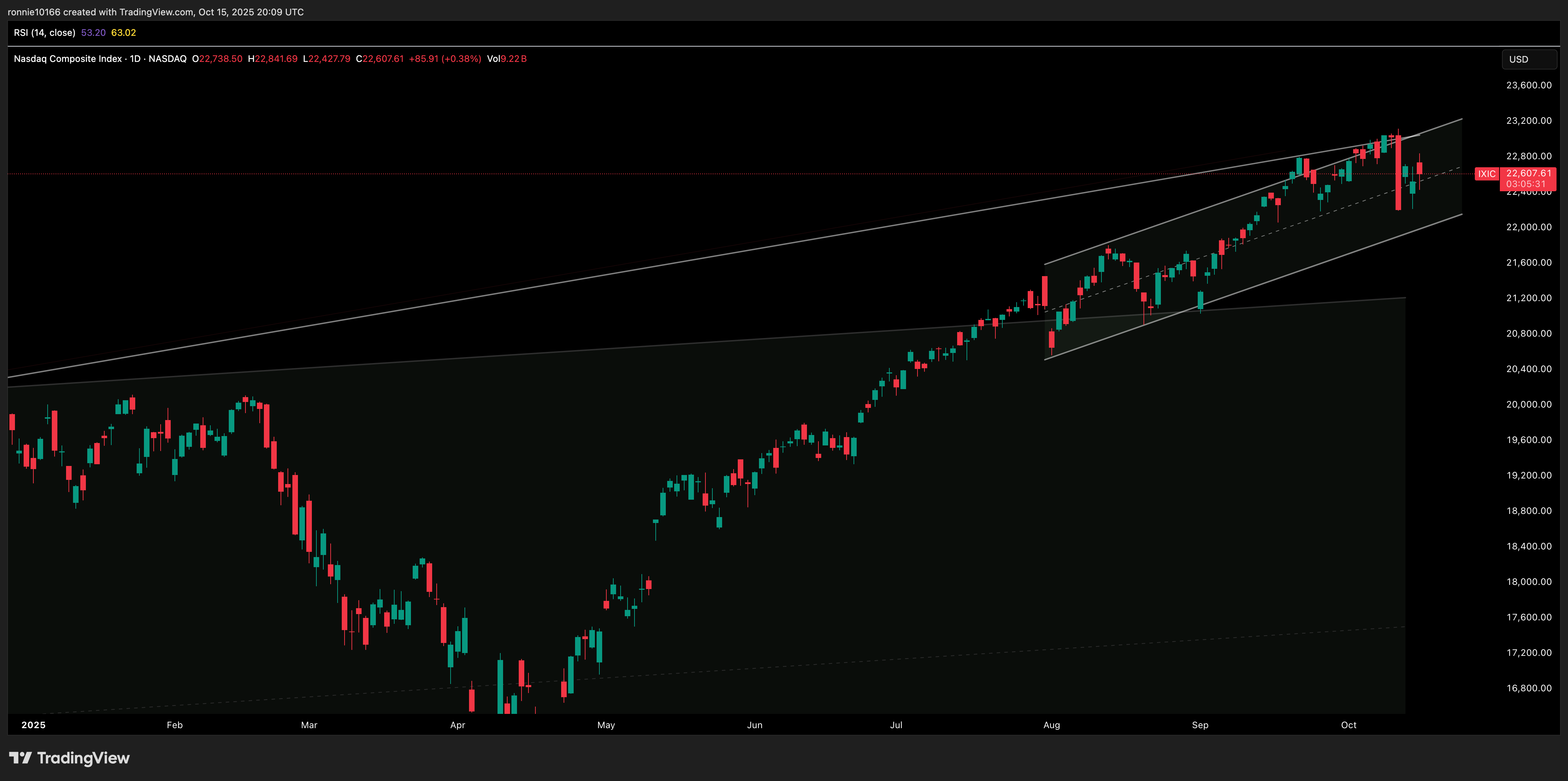Screen dimensions: 1568x781
Task: Click the yellow RSI value 63.02
Action: [123, 33]
